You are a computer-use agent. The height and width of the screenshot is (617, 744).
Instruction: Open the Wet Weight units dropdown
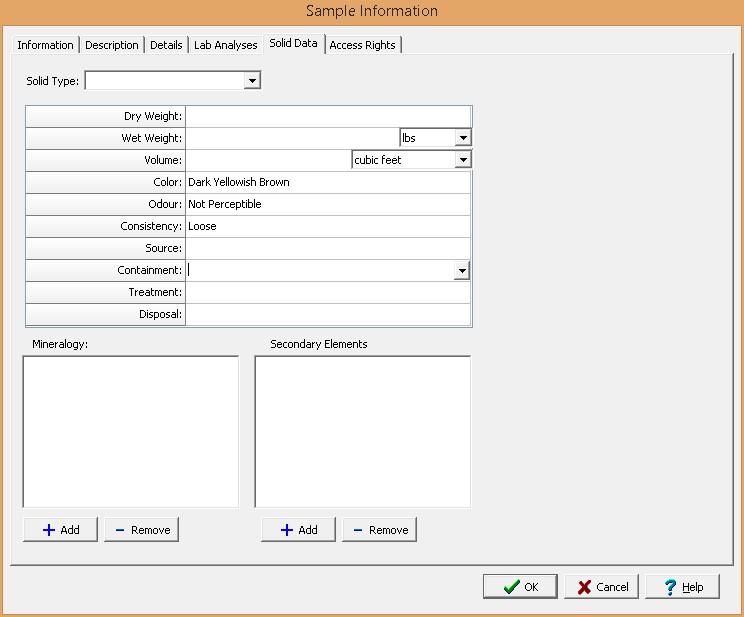pyautogui.click(x=463, y=138)
